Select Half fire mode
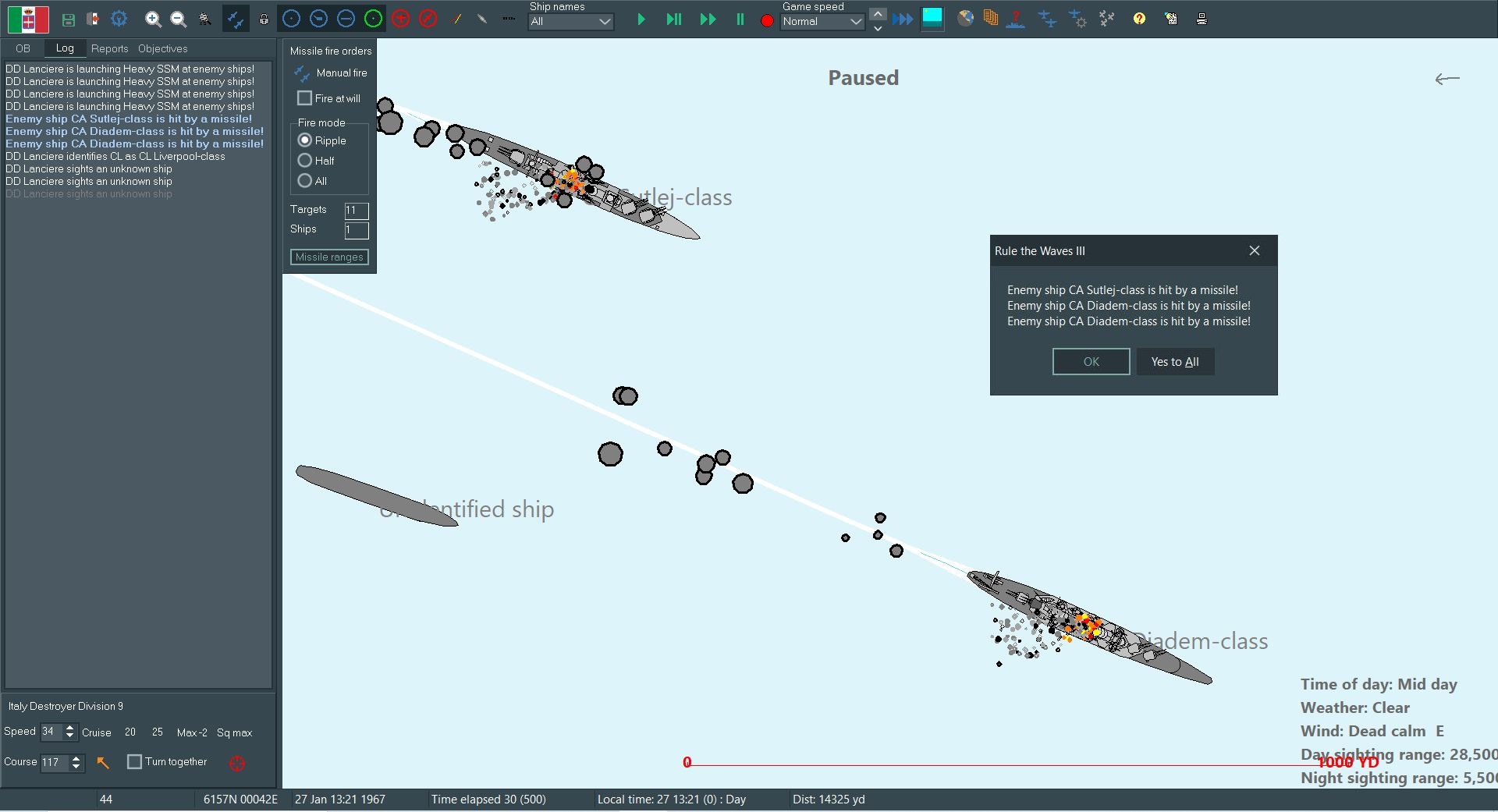 (305, 161)
